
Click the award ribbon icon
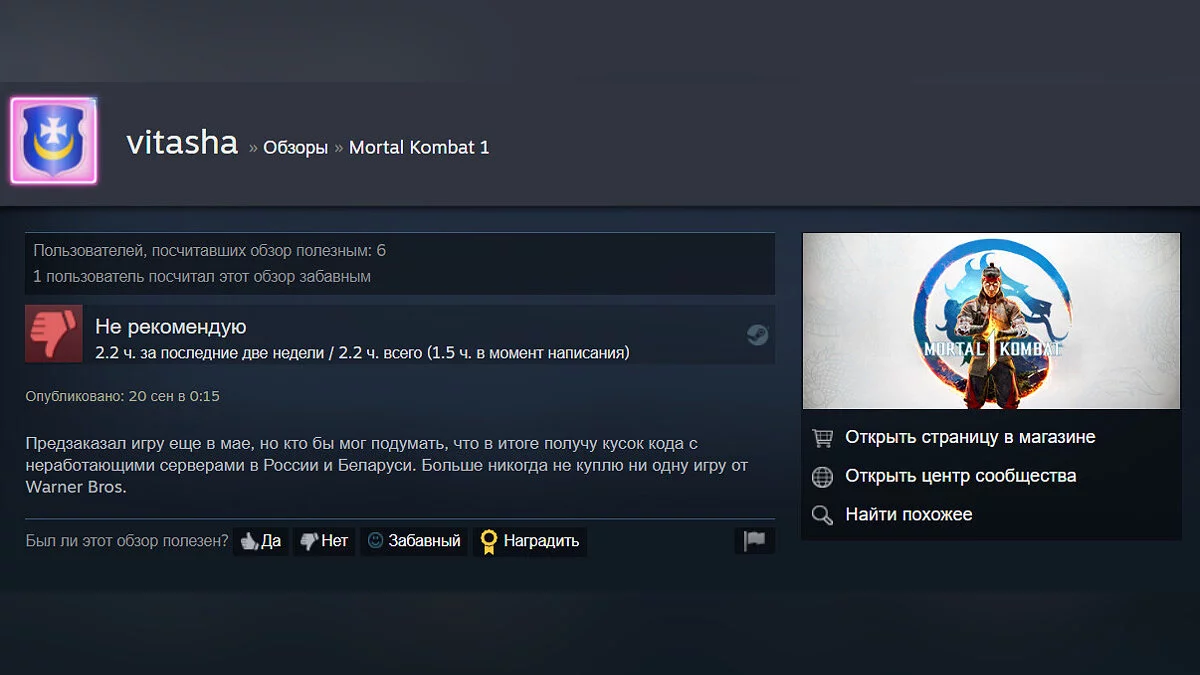[488, 542]
